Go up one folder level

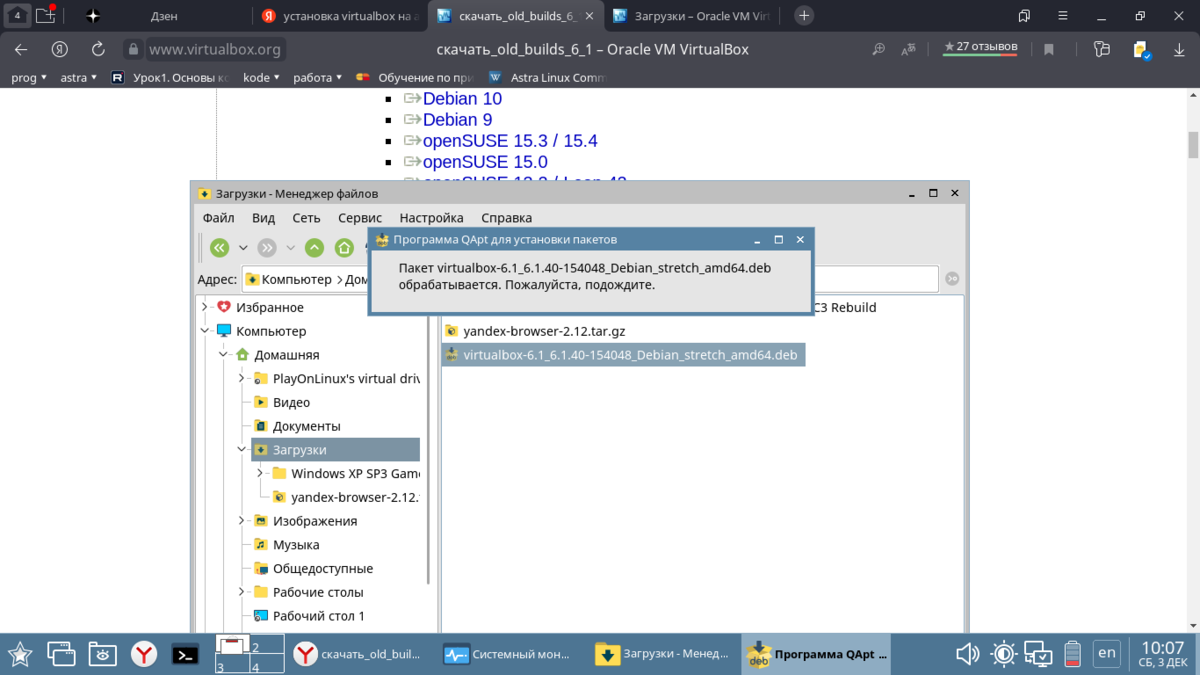(315, 248)
